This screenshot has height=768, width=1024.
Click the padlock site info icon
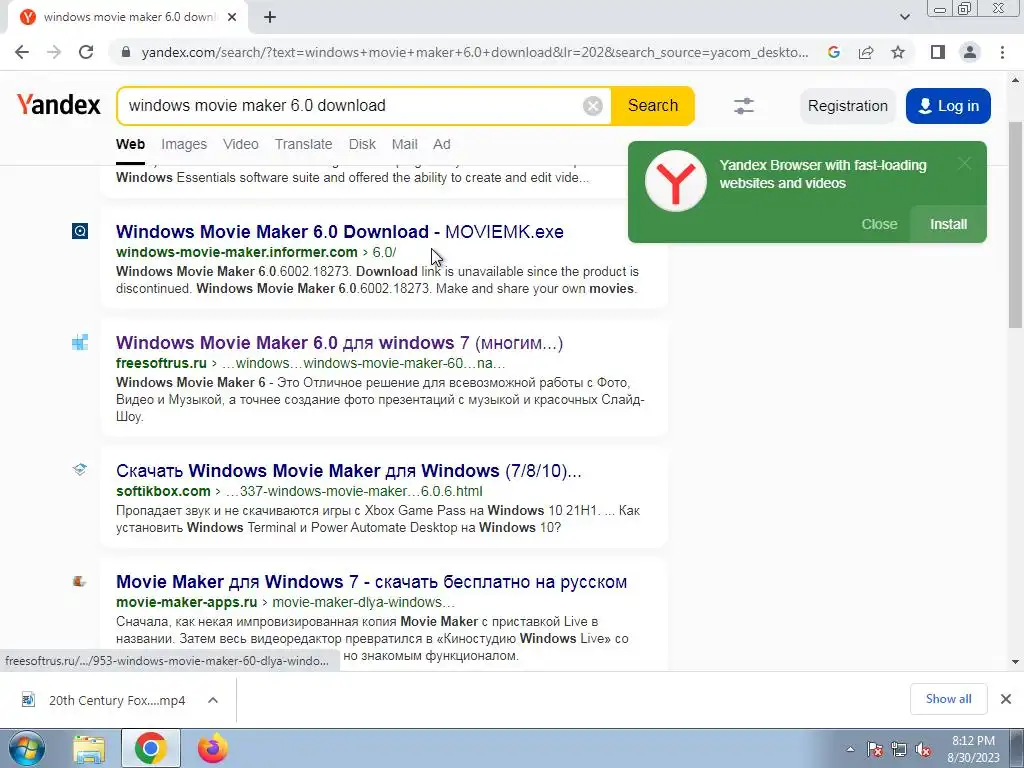126,52
